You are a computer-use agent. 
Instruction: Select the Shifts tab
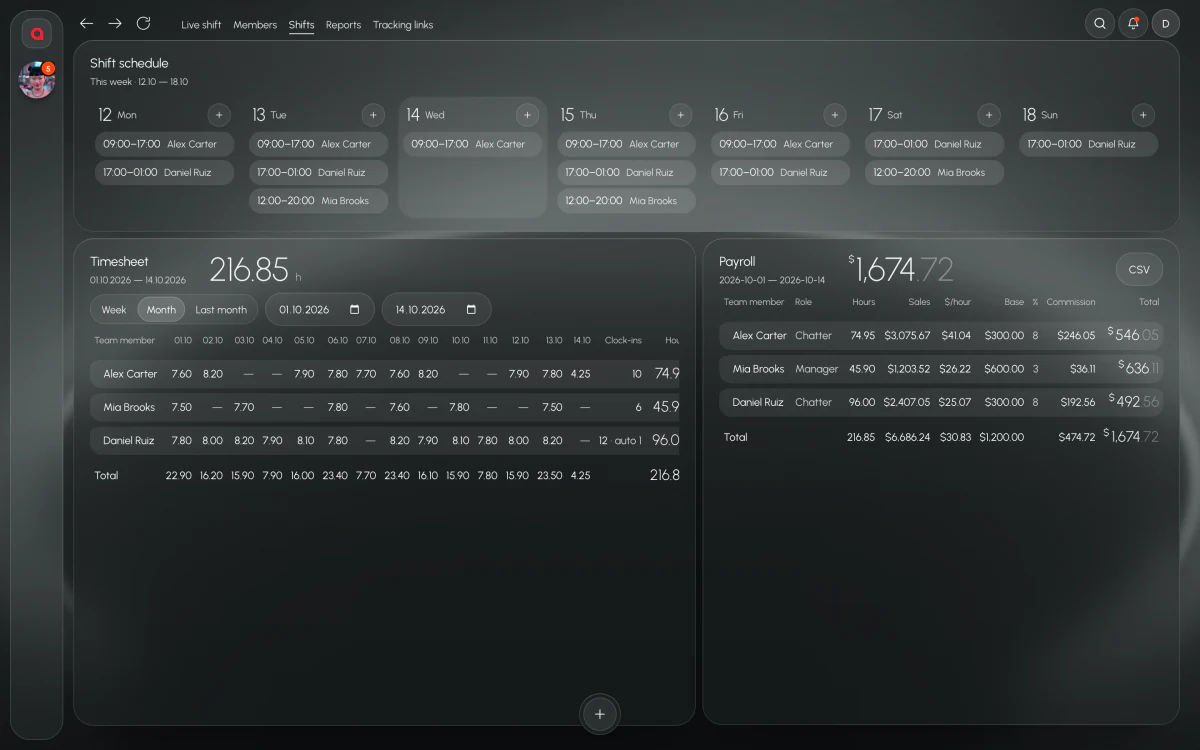point(301,25)
